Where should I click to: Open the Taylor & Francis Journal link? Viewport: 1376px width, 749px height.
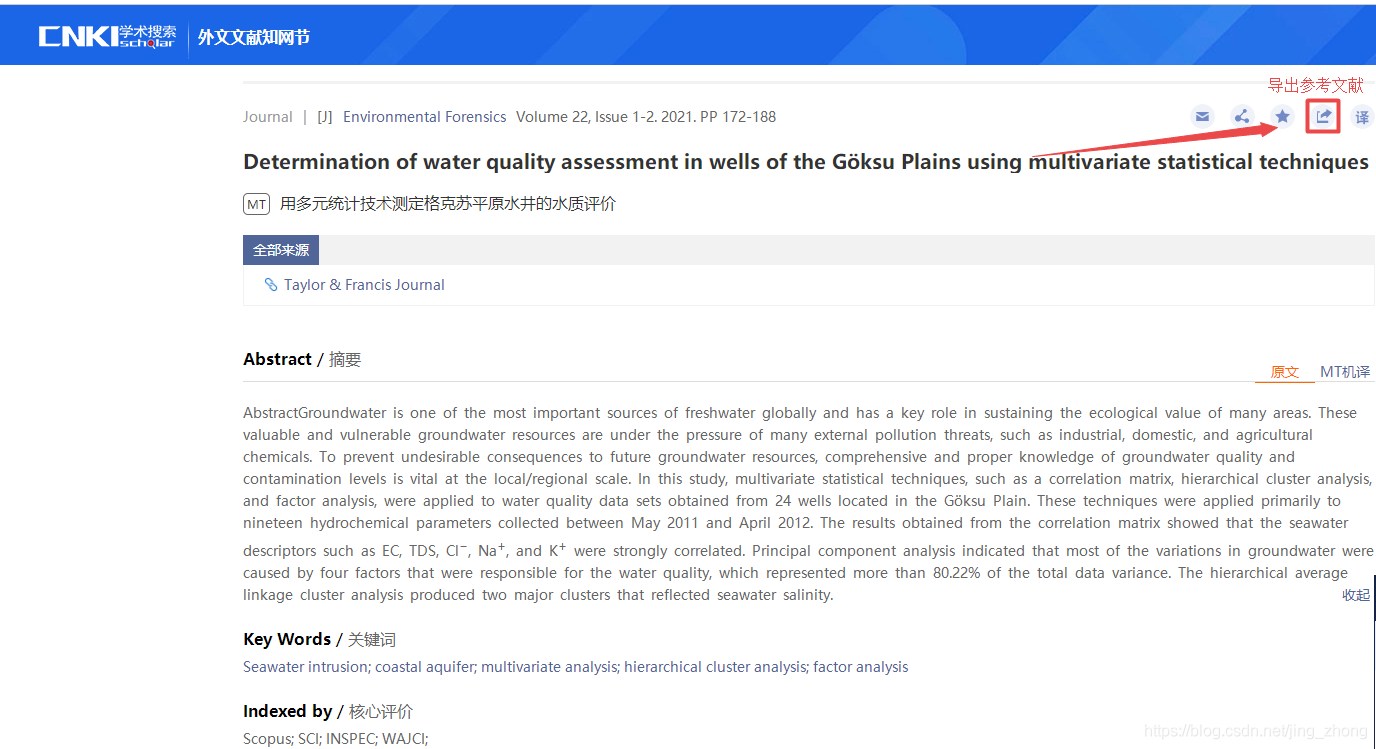[364, 285]
